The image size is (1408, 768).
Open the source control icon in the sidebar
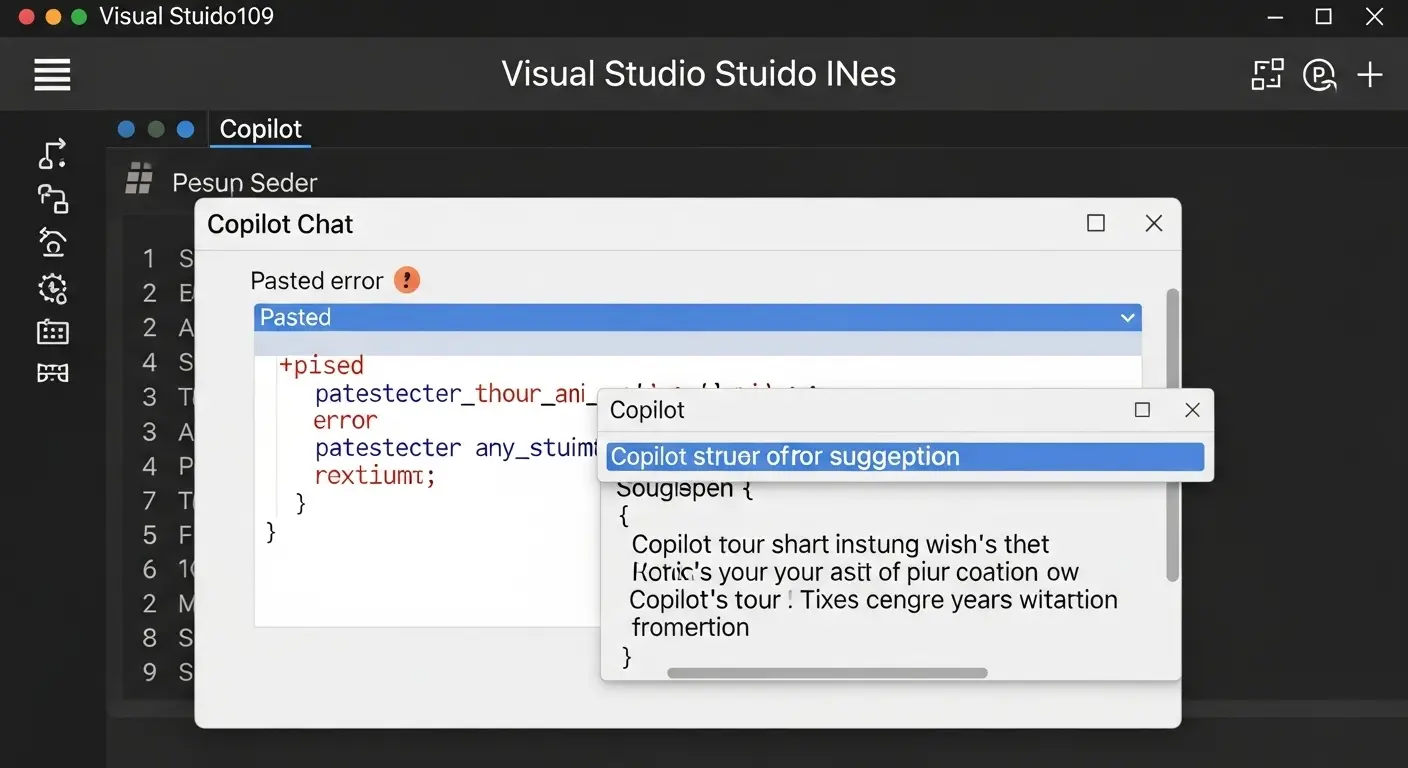pyautogui.click(x=51, y=198)
